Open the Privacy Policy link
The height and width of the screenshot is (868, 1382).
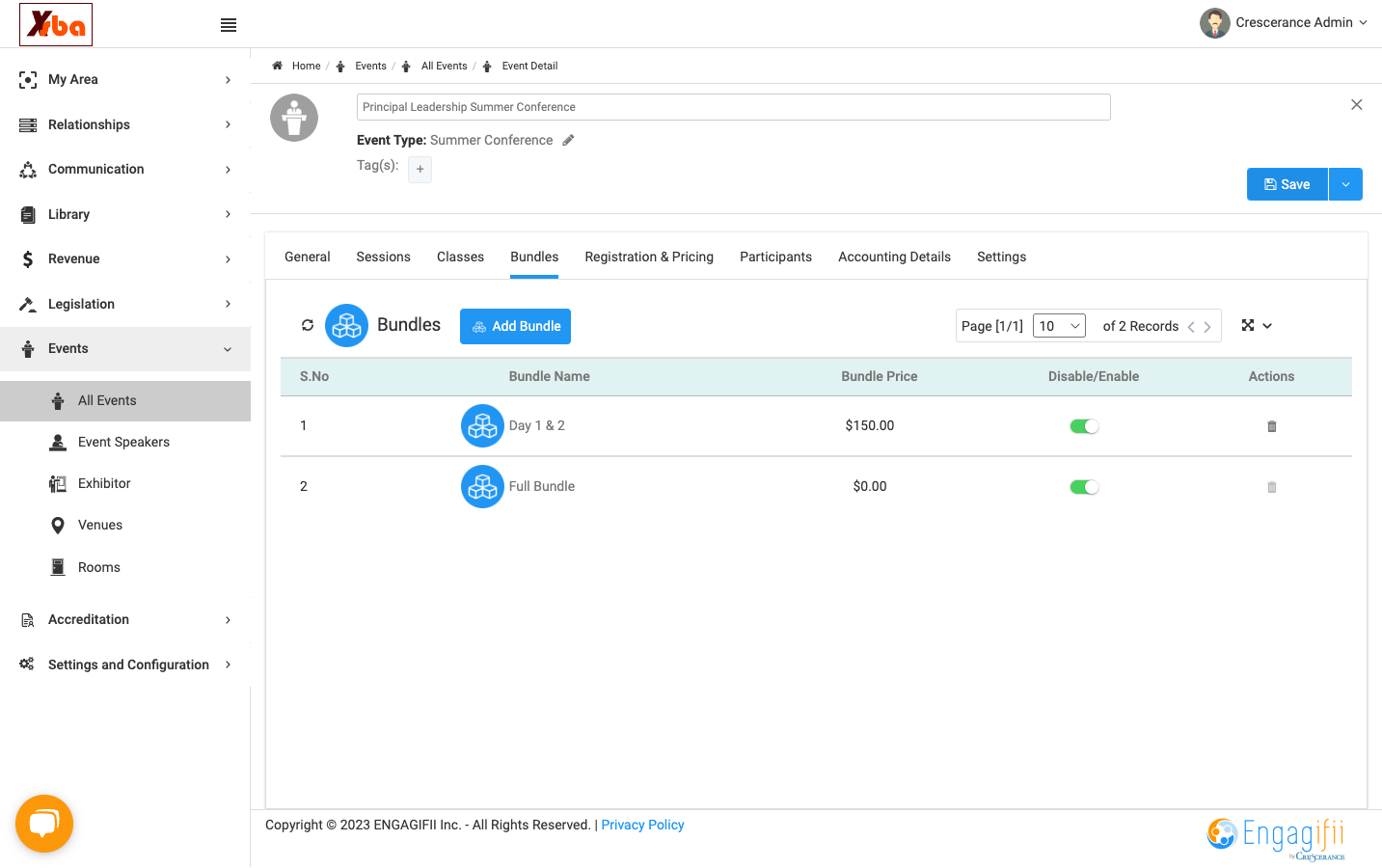tap(642, 825)
